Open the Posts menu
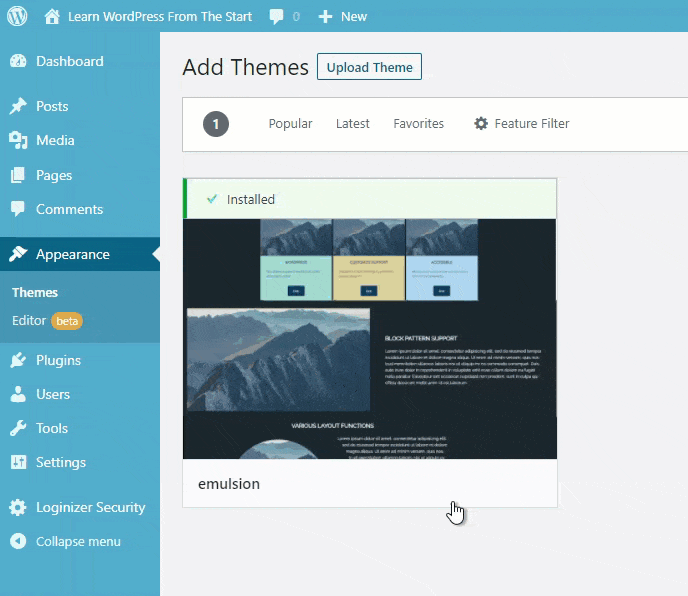688x596 pixels. 80,106
